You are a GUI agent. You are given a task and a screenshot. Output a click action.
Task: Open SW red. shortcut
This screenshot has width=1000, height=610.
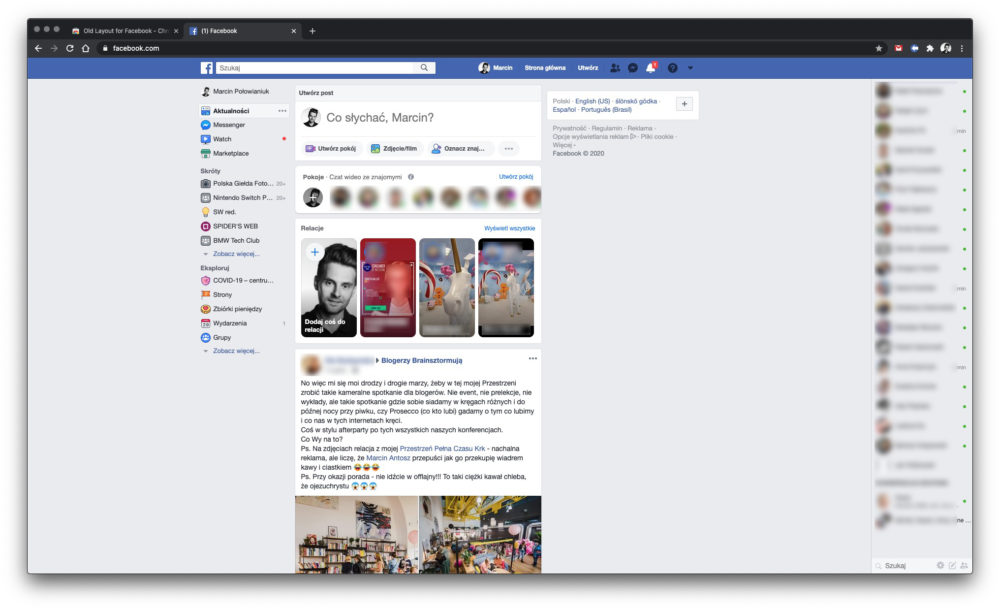[x=224, y=212]
